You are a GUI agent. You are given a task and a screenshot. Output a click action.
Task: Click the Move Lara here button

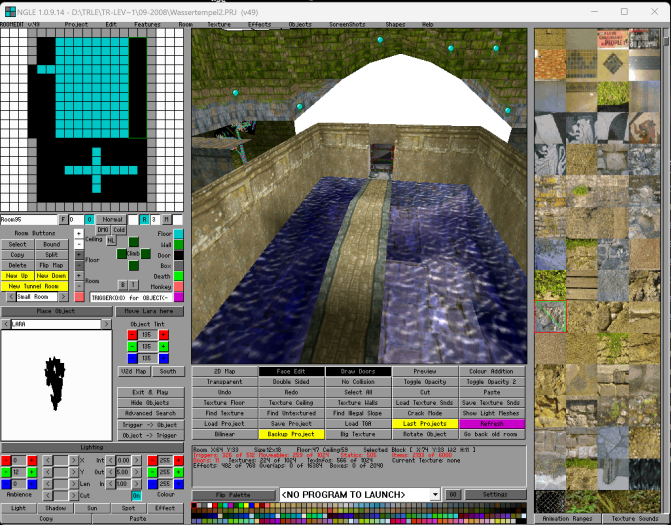coord(149,311)
